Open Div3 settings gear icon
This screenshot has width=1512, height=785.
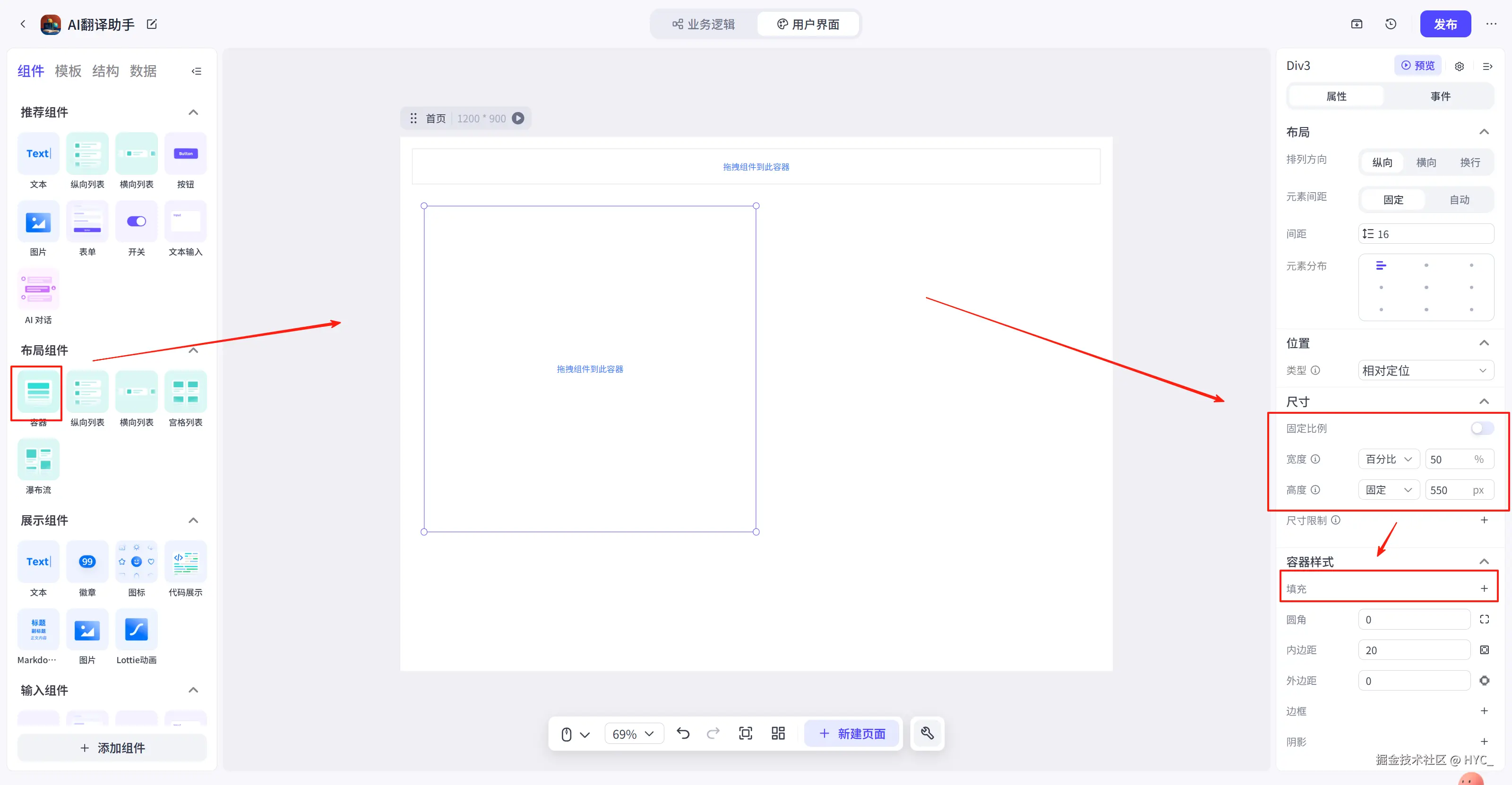(x=1459, y=66)
